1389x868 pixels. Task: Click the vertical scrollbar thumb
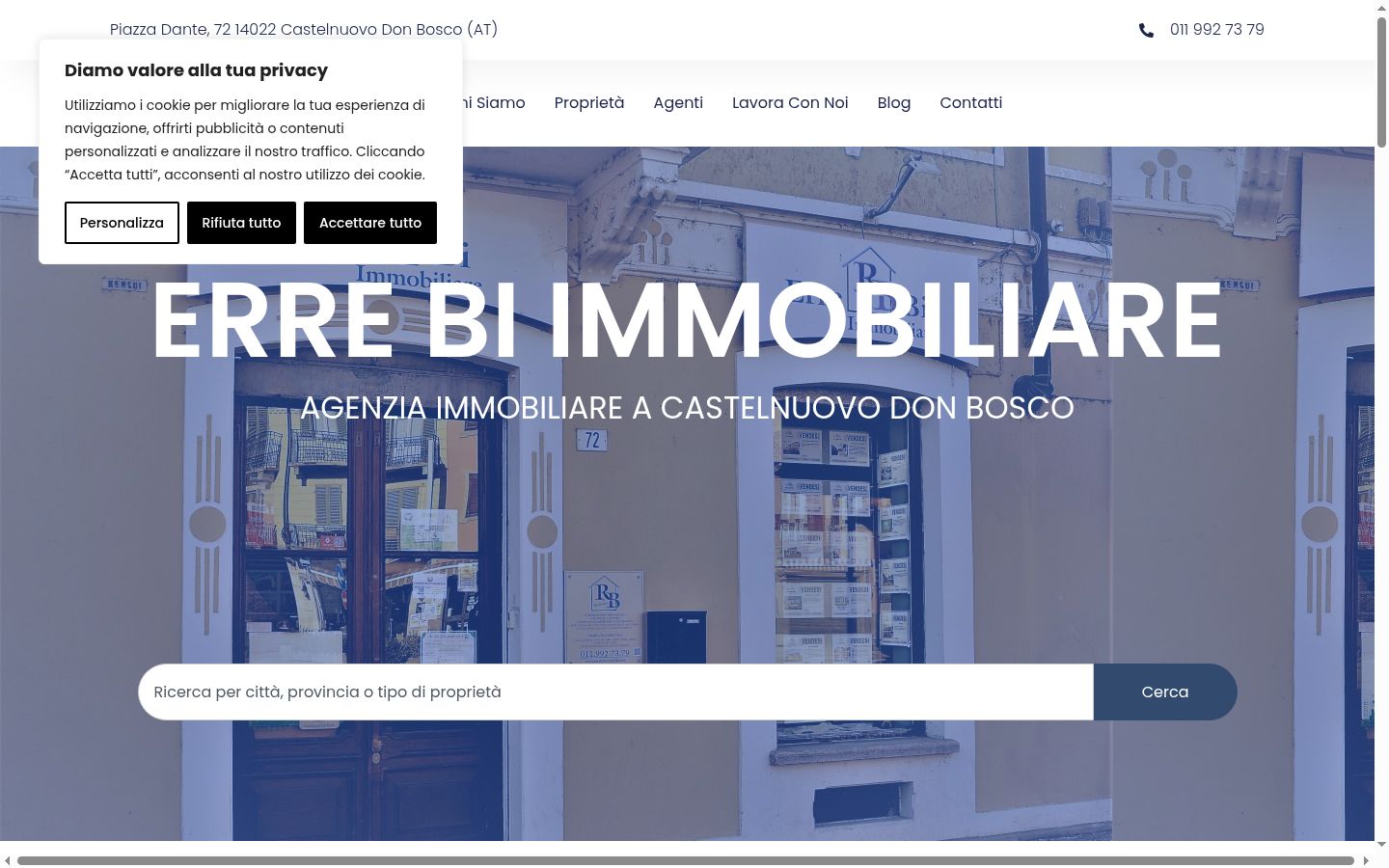coord(1381,82)
